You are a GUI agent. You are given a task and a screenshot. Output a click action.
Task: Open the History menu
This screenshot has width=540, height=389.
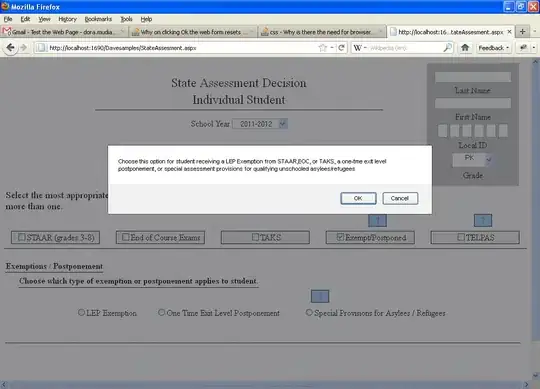point(67,19)
